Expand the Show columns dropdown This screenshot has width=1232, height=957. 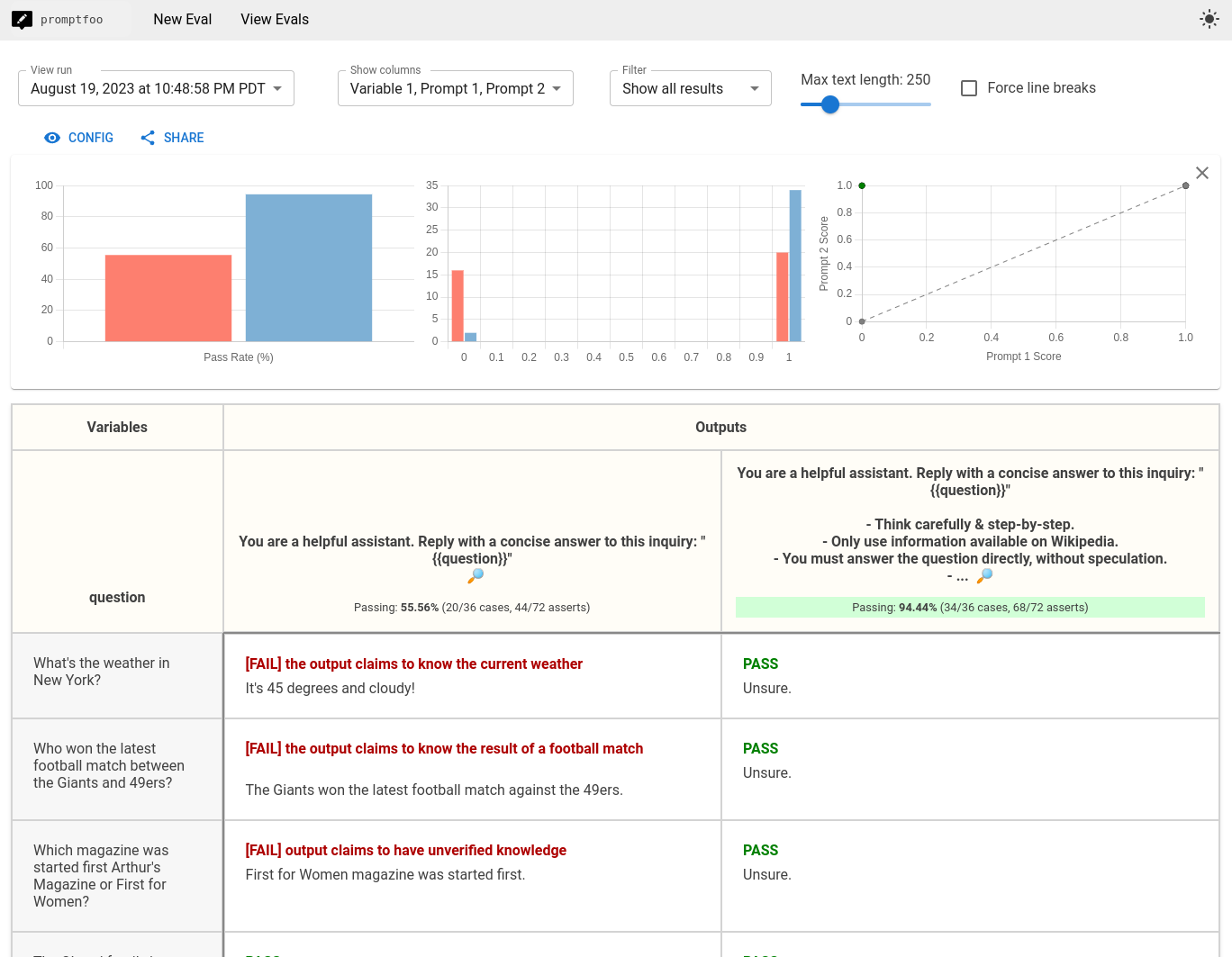coord(455,88)
